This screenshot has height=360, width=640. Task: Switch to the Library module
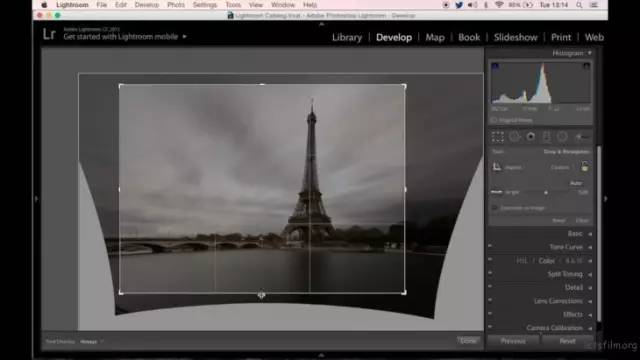[347, 38]
